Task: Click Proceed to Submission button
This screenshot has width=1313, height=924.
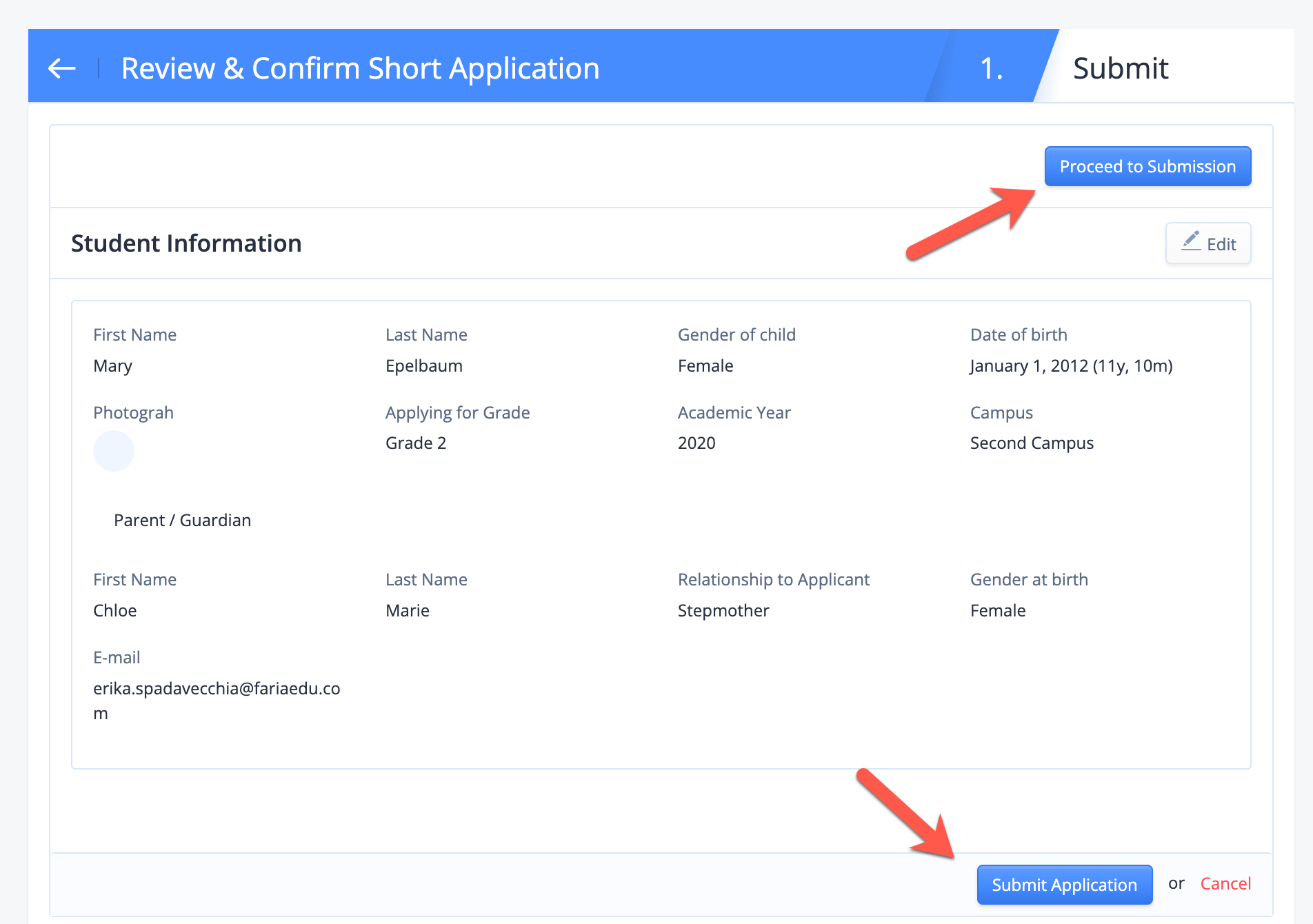Action: (x=1147, y=166)
